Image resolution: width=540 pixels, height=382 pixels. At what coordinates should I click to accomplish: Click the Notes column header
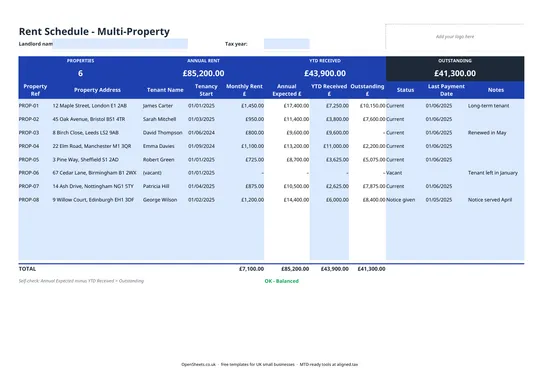[496, 90]
